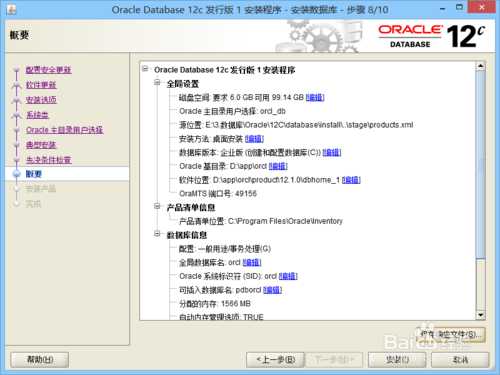Viewport: 500px width, 375px height.
Task: Go to Oracle 主目录用户选择 step
Action: click(65, 130)
